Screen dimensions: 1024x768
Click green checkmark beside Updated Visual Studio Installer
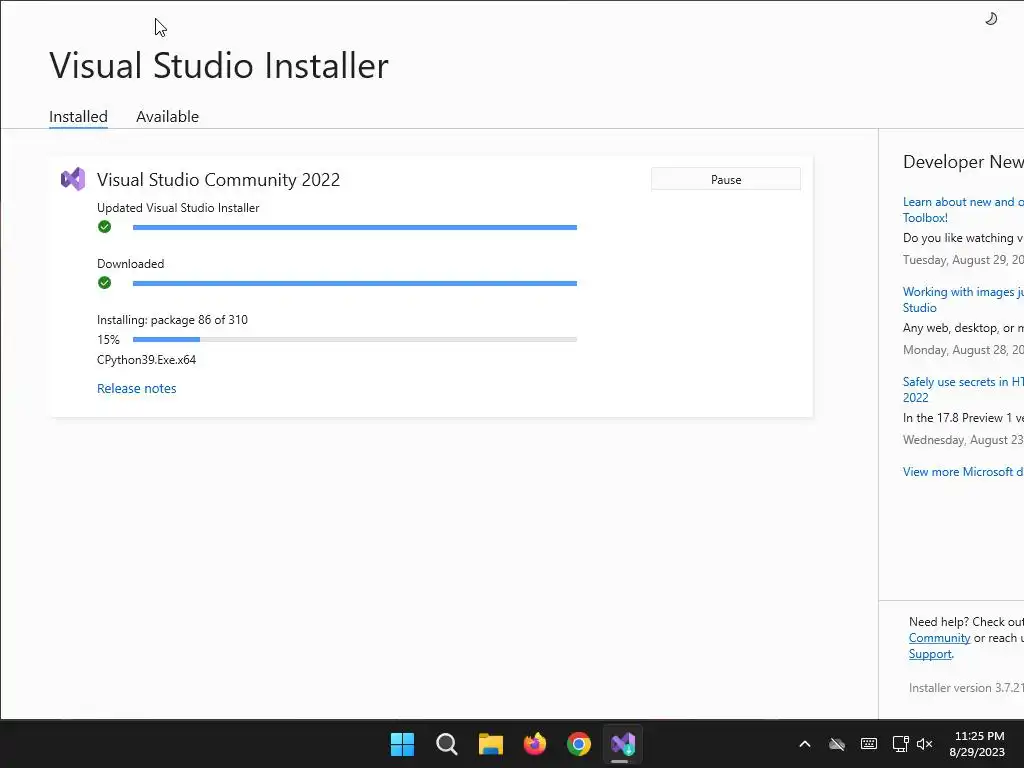pyautogui.click(x=104, y=227)
